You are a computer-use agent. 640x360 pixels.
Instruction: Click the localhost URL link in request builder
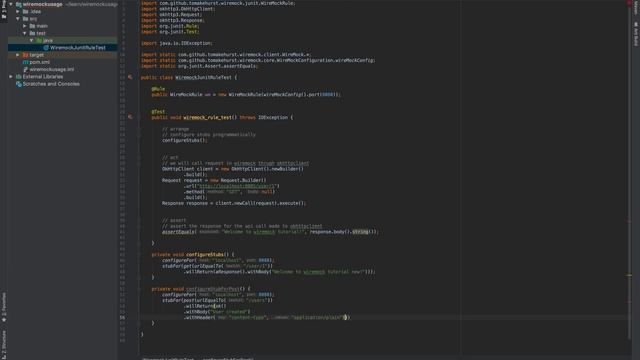click(x=237, y=186)
